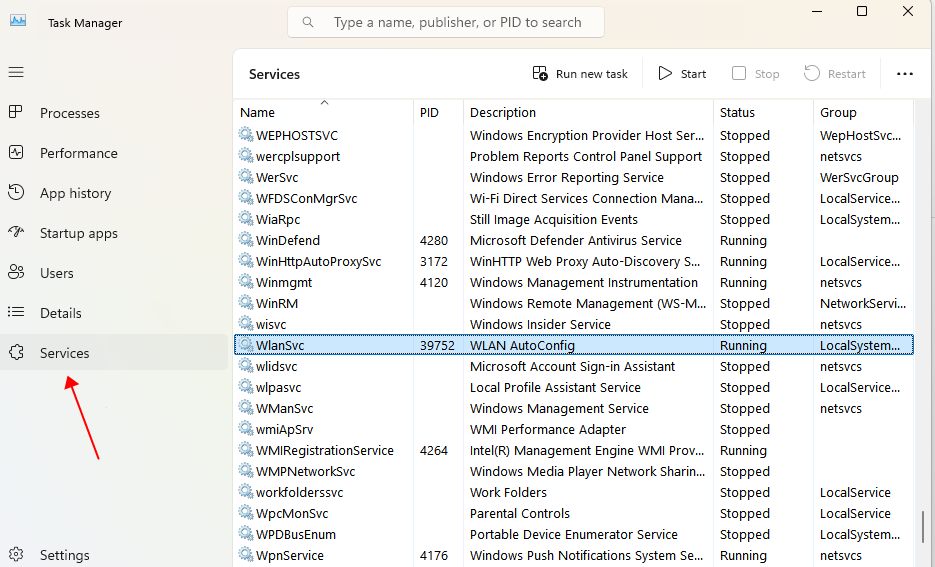935x567 pixels.
Task: Select the wmiApSrv service
Action: [574, 429]
